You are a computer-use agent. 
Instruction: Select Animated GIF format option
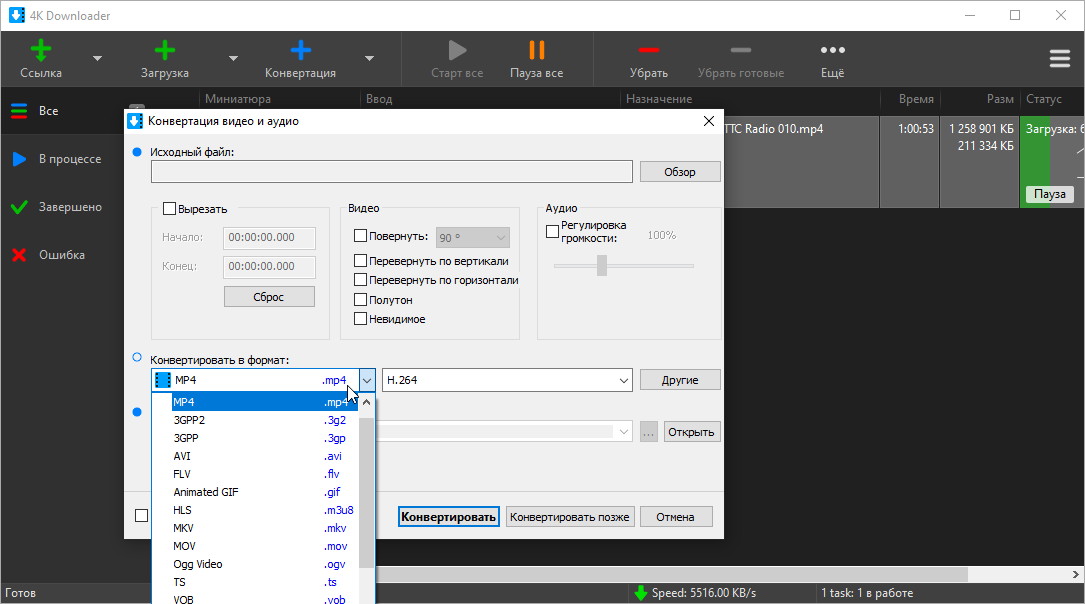[x=264, y=492]
